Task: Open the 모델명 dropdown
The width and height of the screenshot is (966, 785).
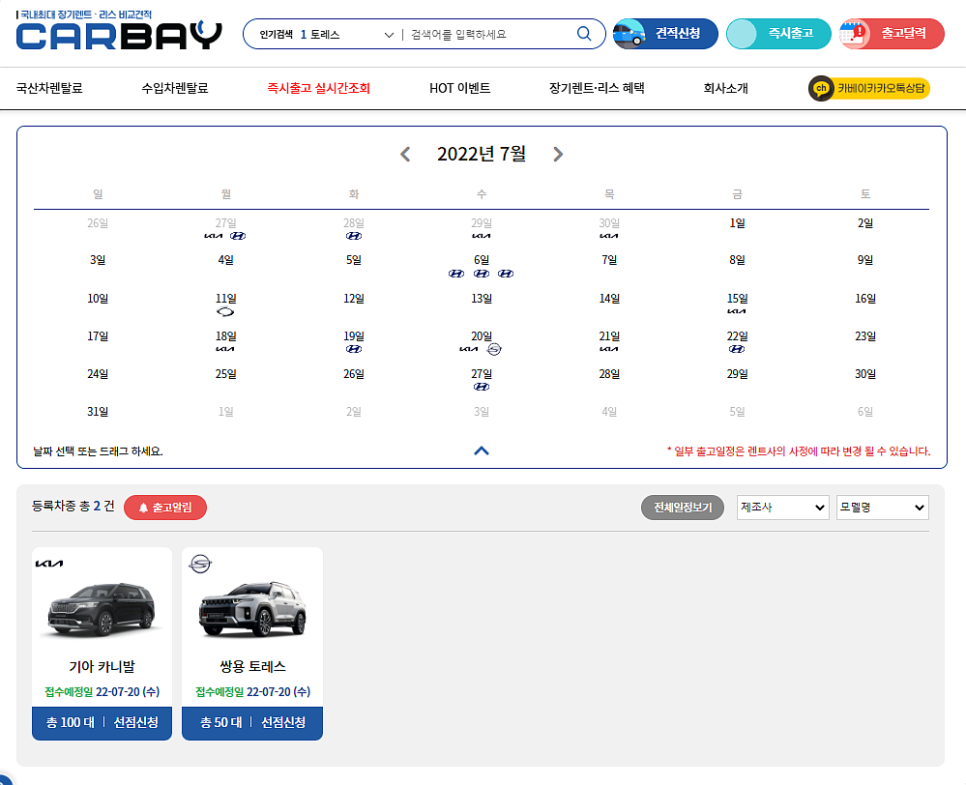Action: (882, 508)
